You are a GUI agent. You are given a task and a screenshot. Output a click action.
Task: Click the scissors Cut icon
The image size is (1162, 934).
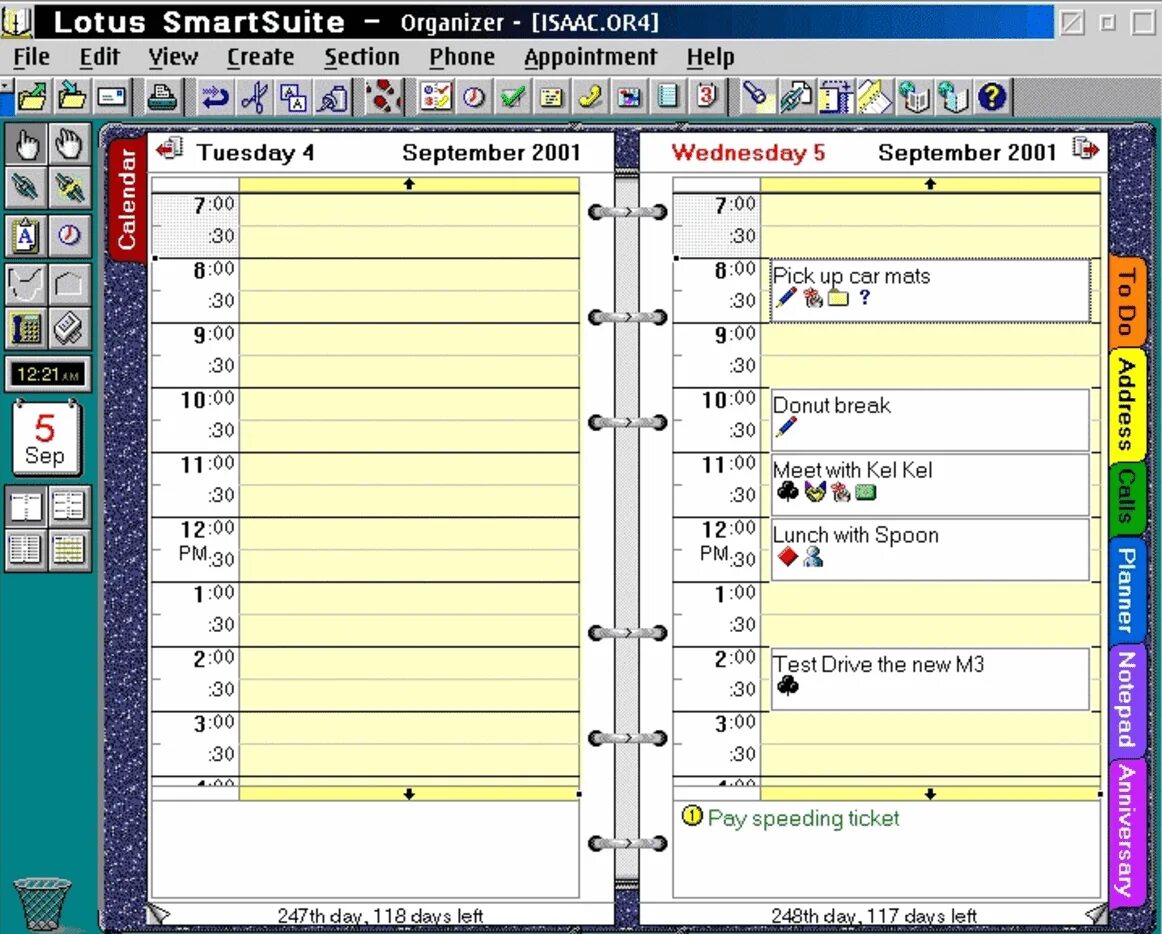[254, 97]
